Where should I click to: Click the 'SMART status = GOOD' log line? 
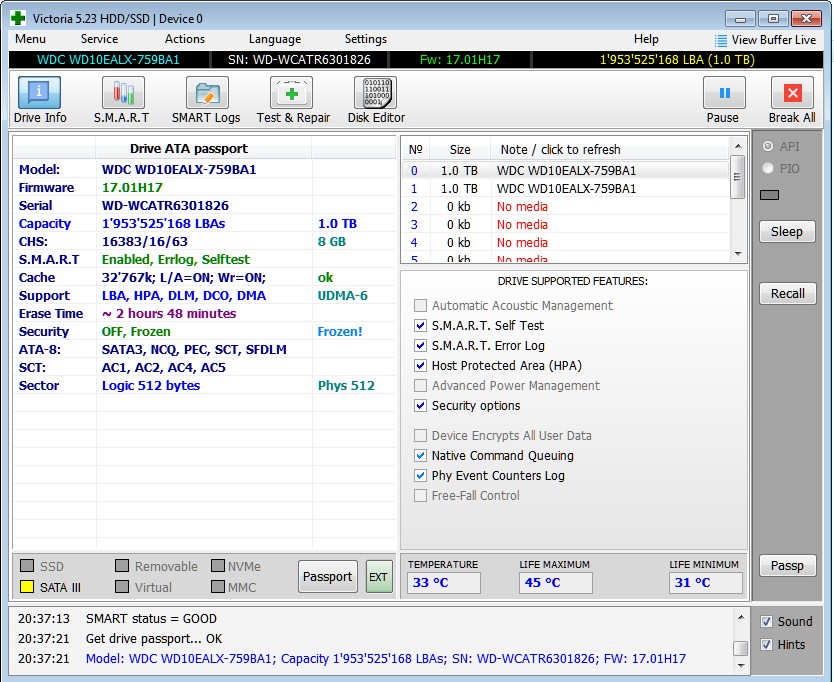click(151, 619)
